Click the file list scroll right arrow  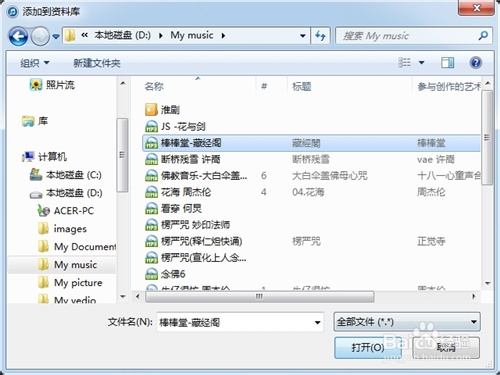(474, 296)
